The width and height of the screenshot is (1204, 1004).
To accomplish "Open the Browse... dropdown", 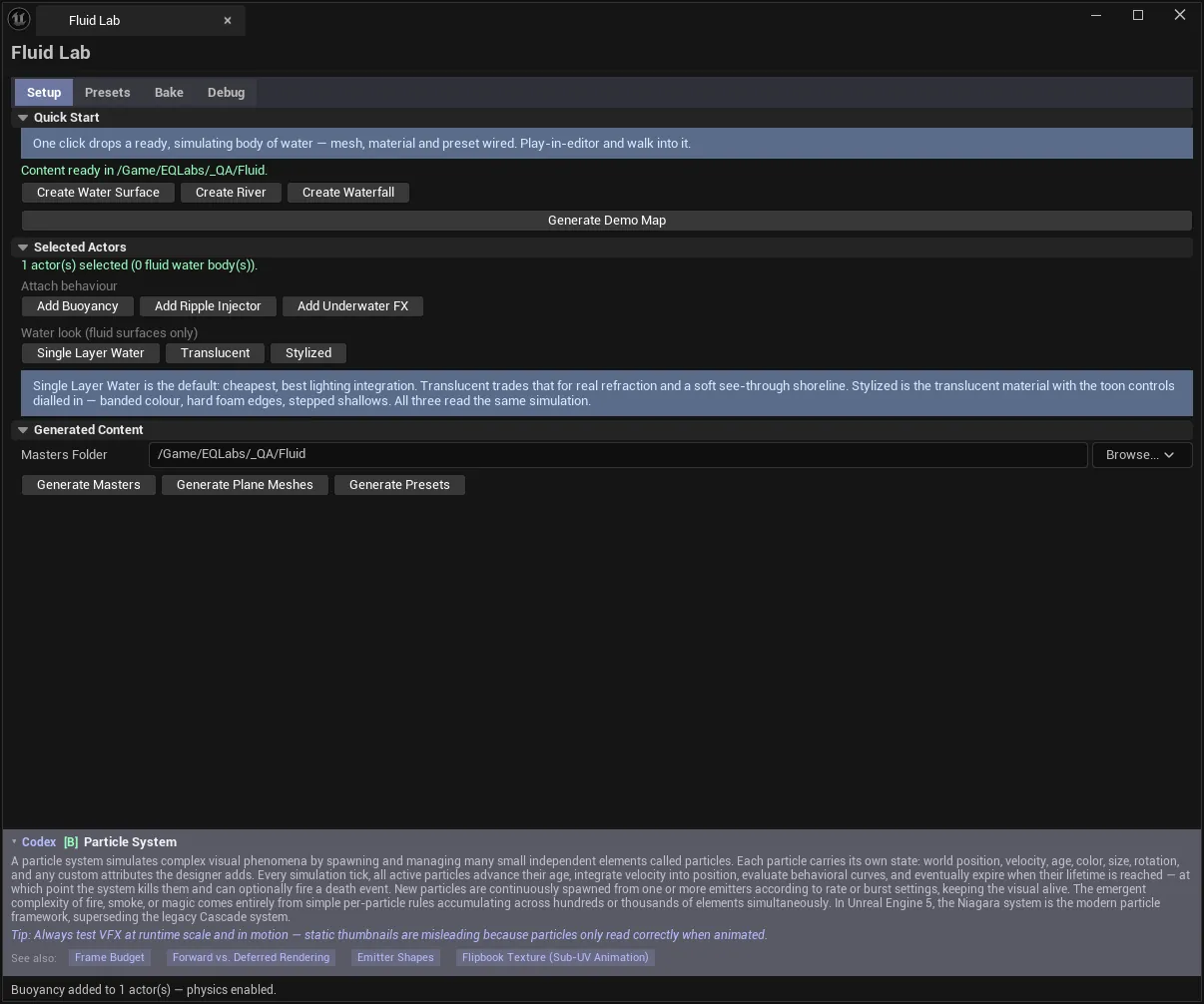I will 1142,455.
